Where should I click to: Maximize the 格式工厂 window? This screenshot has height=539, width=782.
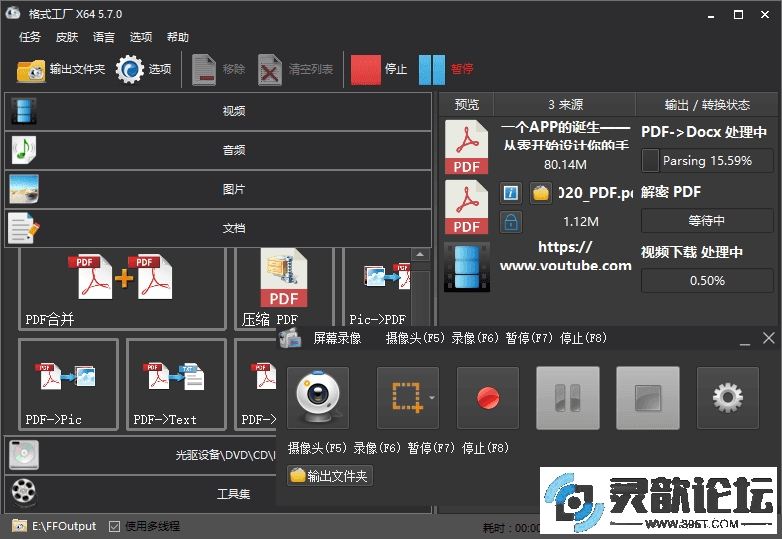click(738, 14)
